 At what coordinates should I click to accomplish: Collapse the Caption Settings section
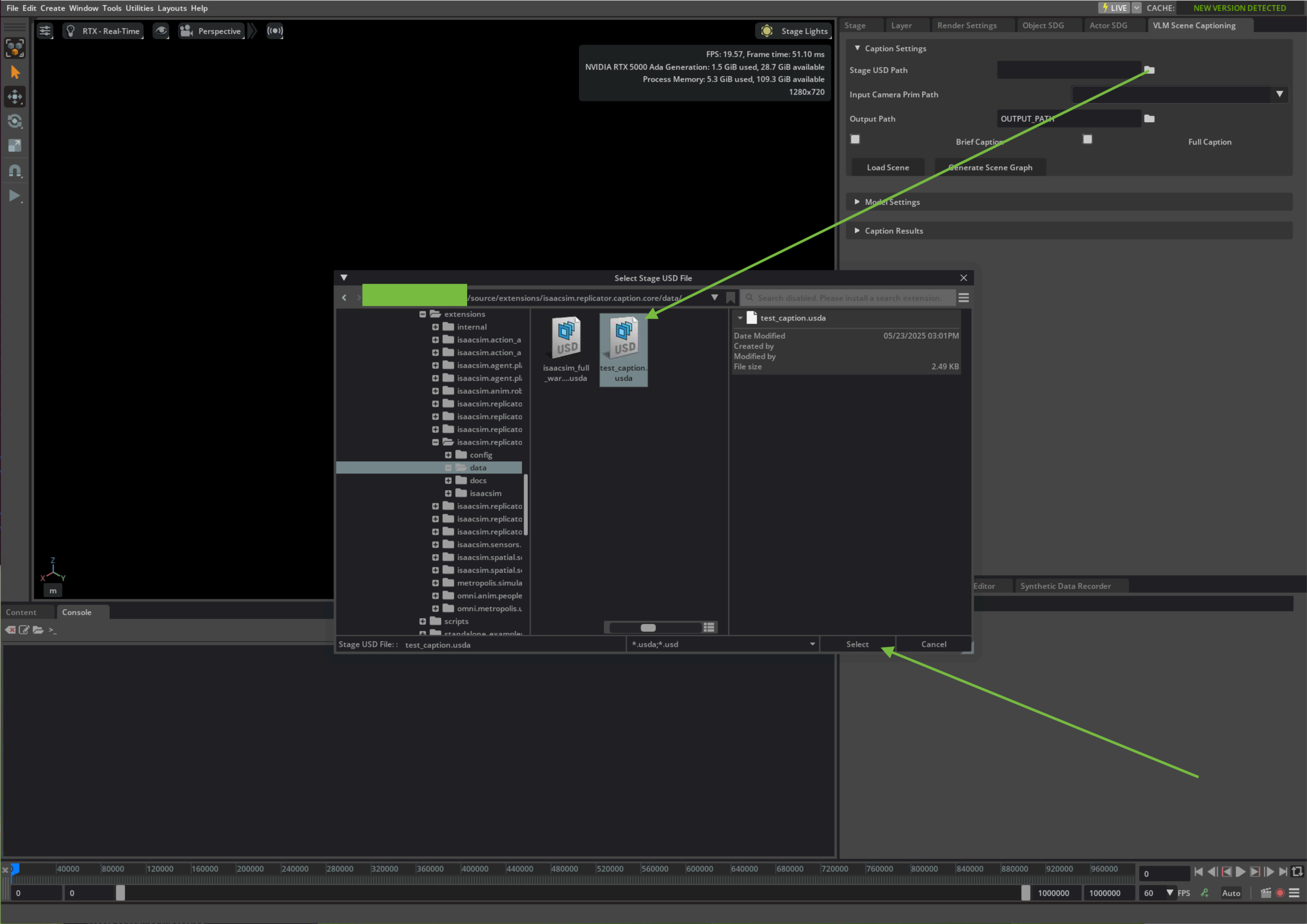tap(857, 48)
